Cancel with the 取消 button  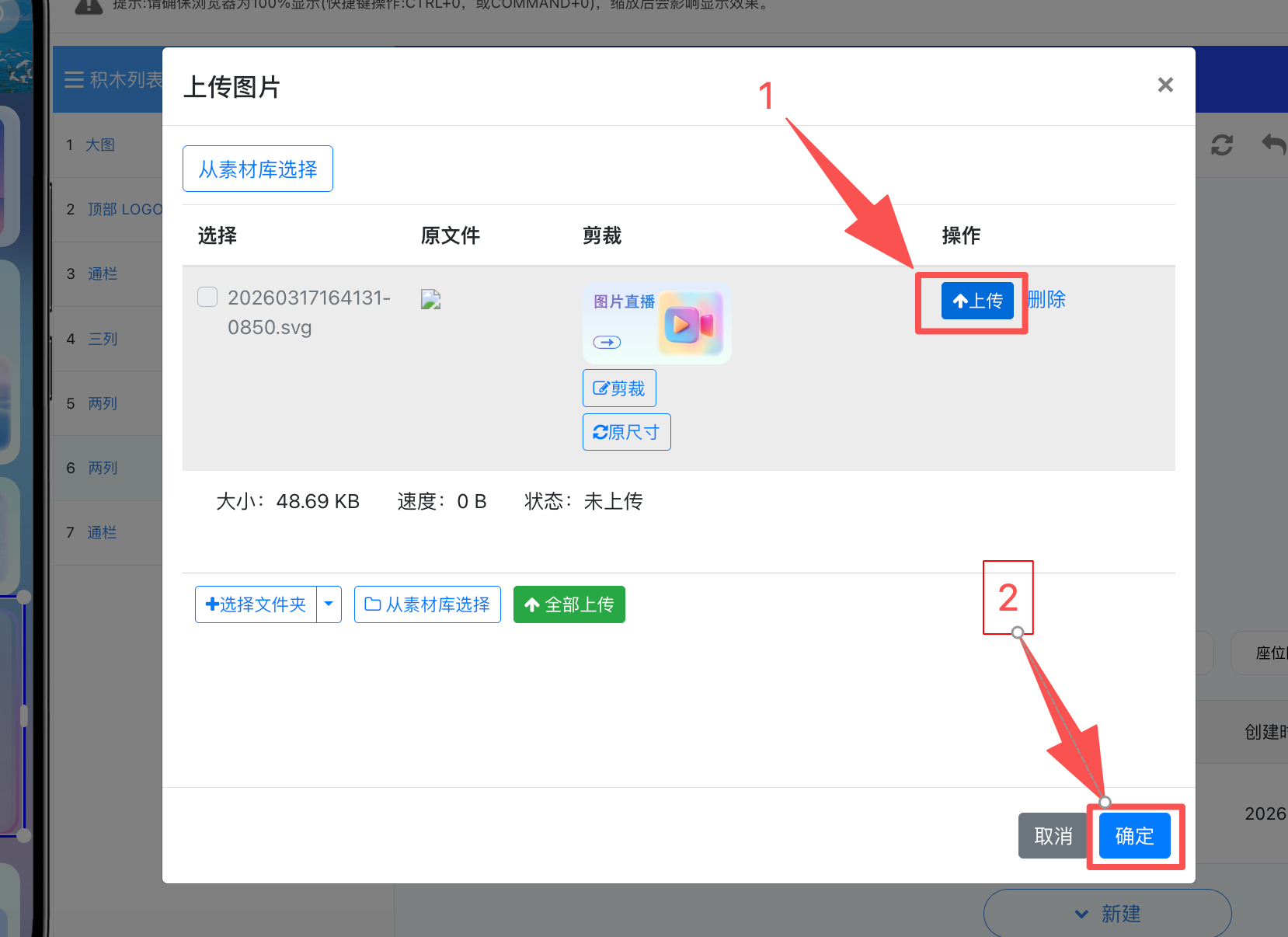(x=1053, y=836)
